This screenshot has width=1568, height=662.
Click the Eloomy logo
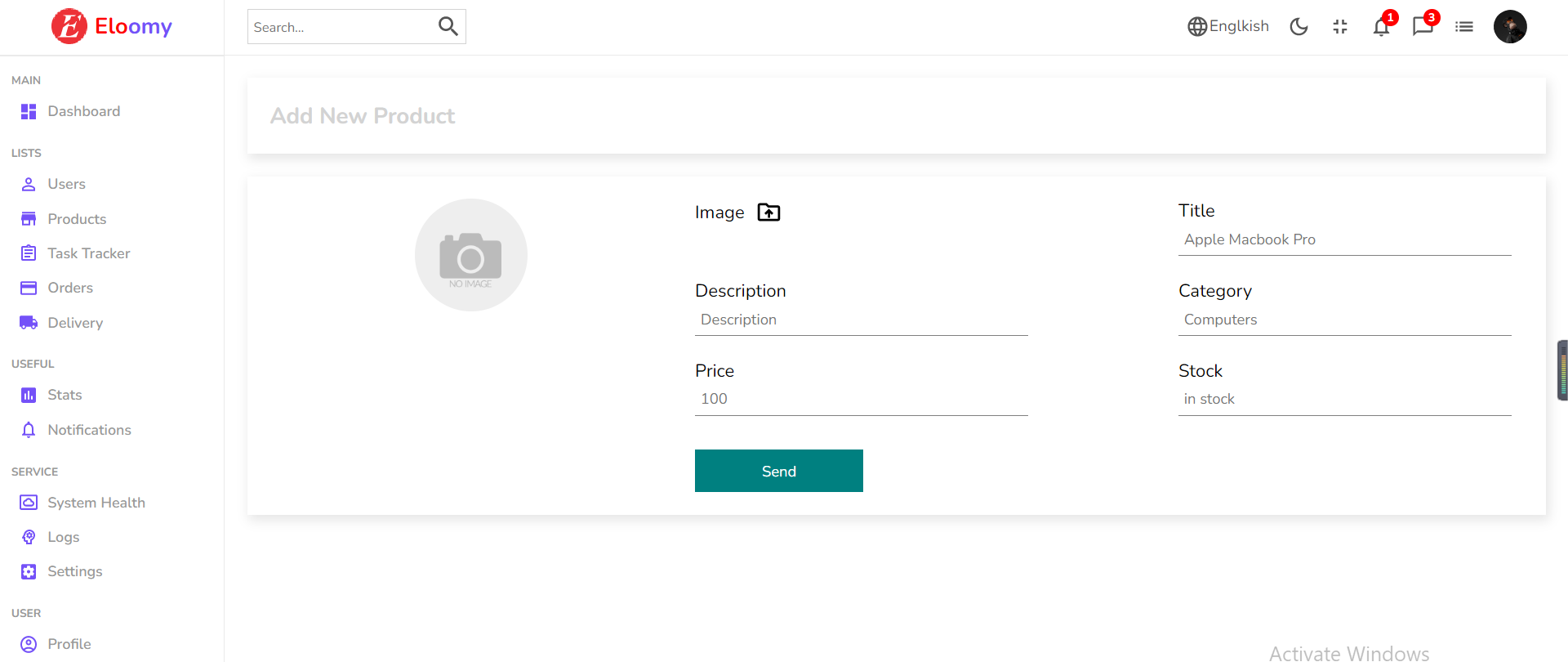[111, 25]
